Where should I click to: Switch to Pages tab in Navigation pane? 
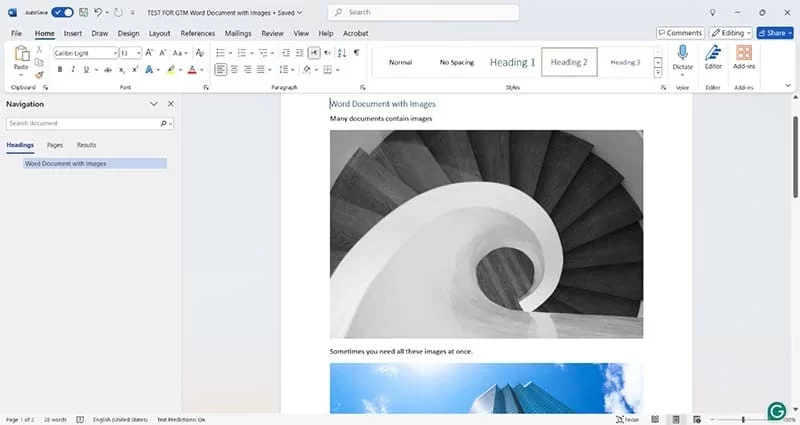tap(55, 145)
